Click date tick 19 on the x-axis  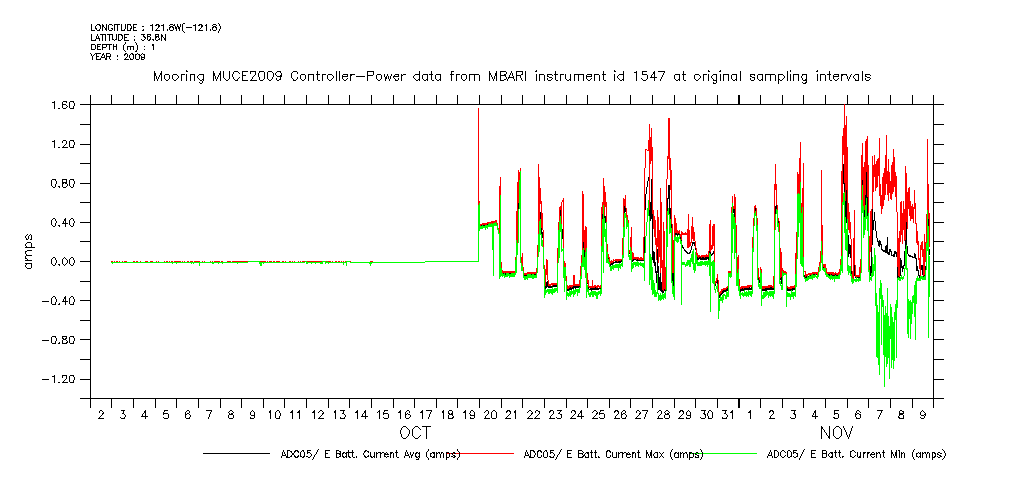(x=468, y=414)
